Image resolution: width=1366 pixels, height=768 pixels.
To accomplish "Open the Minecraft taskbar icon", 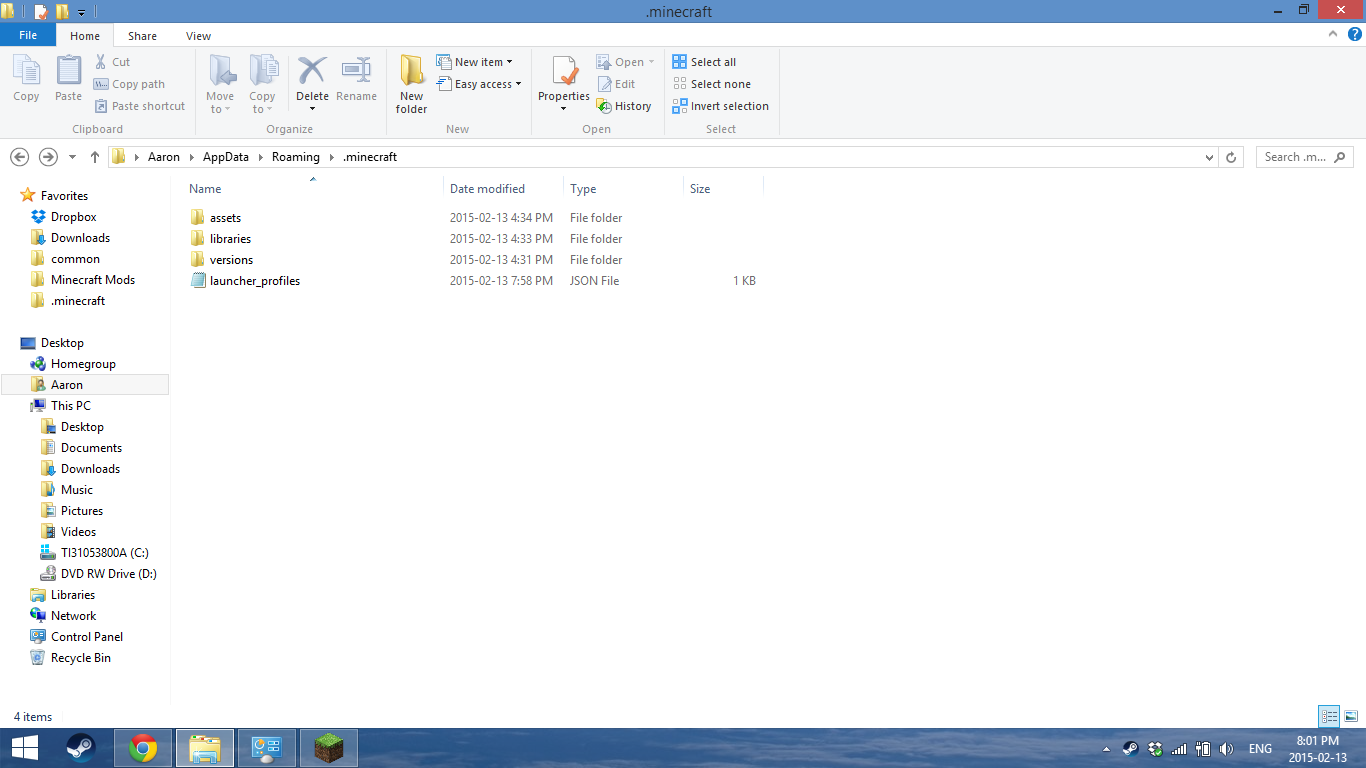I will tap(328, 748).
